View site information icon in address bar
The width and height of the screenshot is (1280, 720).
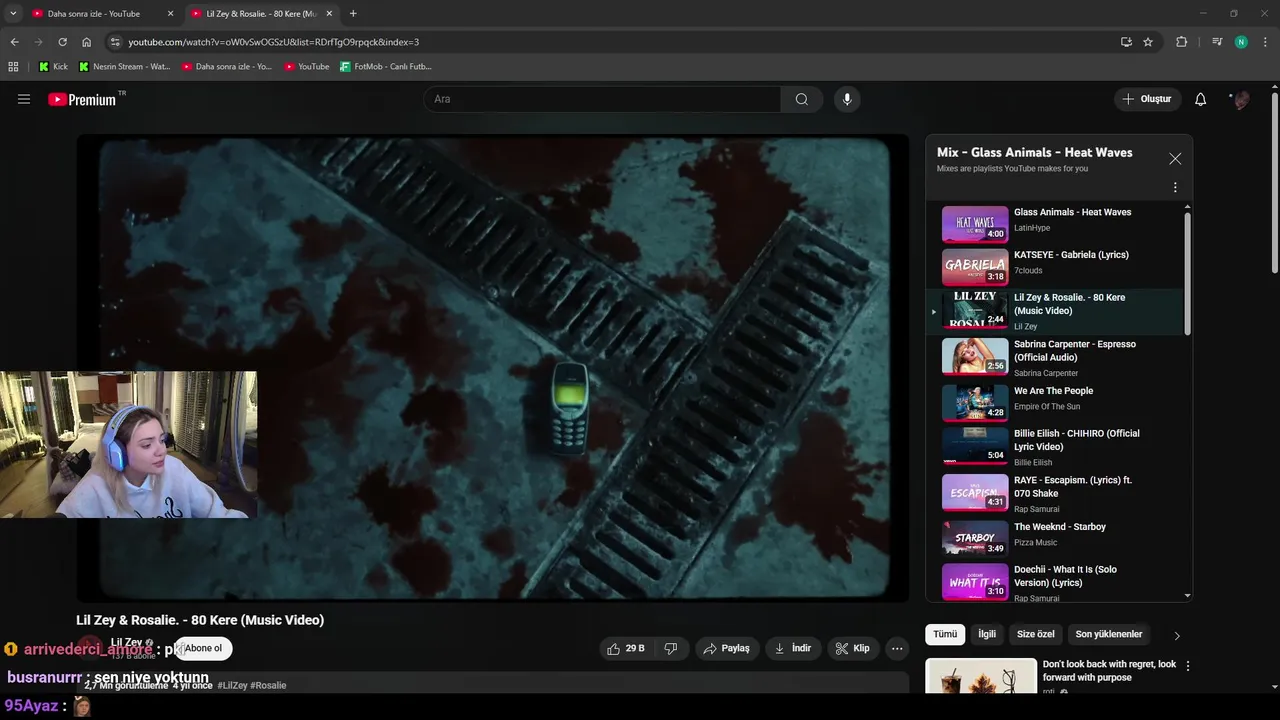115,42
